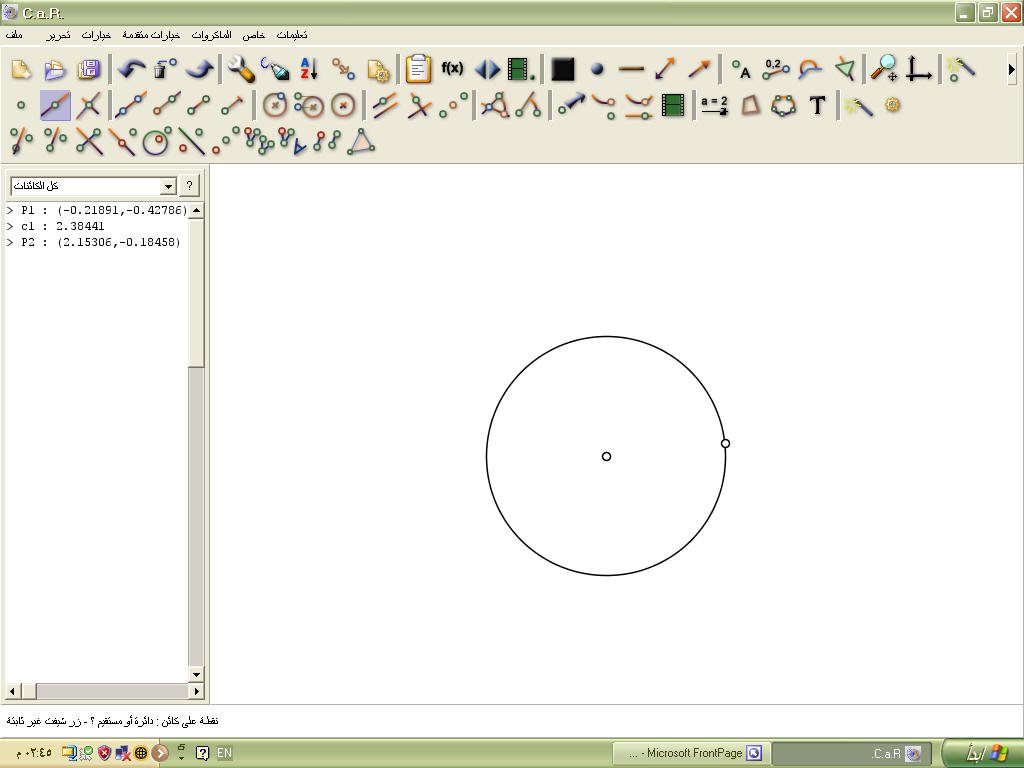Click the wrench edit-object tool
The height and width of the screenshot is (768, 1024).
click(240, 69)
